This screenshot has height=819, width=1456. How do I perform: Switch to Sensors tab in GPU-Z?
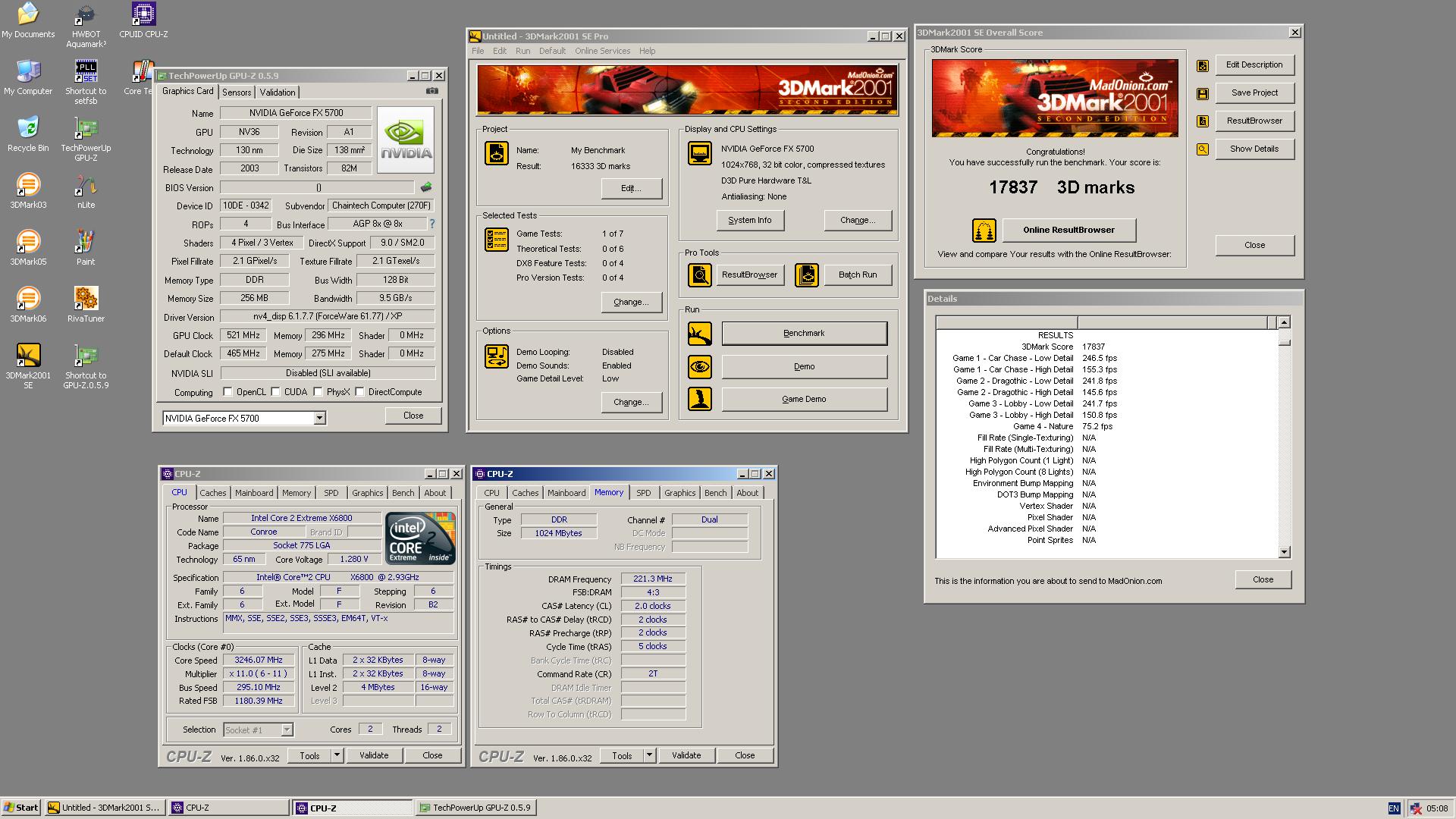point(237,93)
